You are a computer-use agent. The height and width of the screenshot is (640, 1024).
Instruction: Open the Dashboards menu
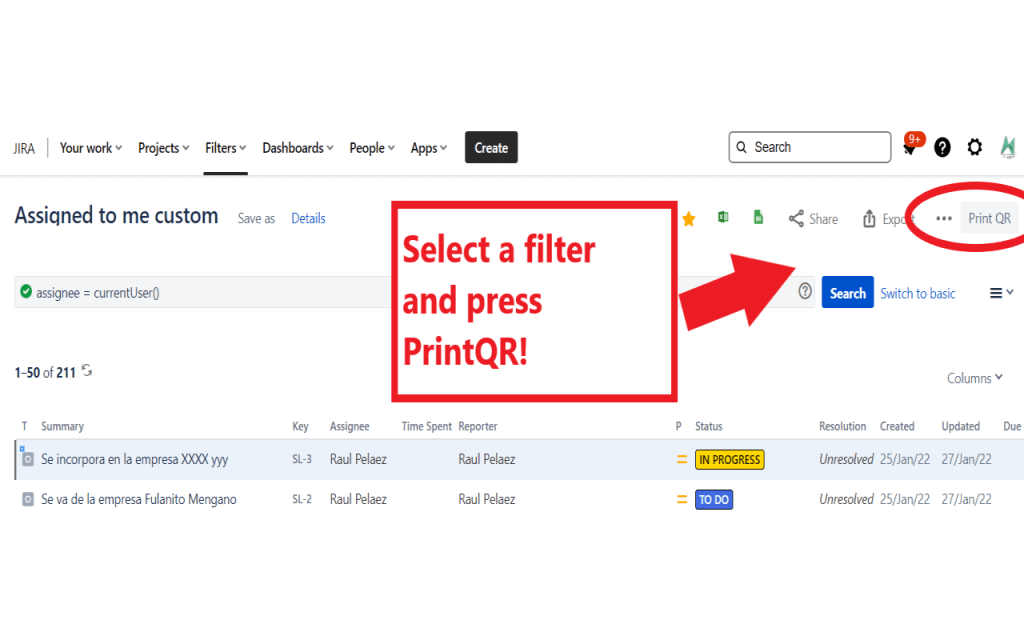pyautogui.click(x=297, y=148)
